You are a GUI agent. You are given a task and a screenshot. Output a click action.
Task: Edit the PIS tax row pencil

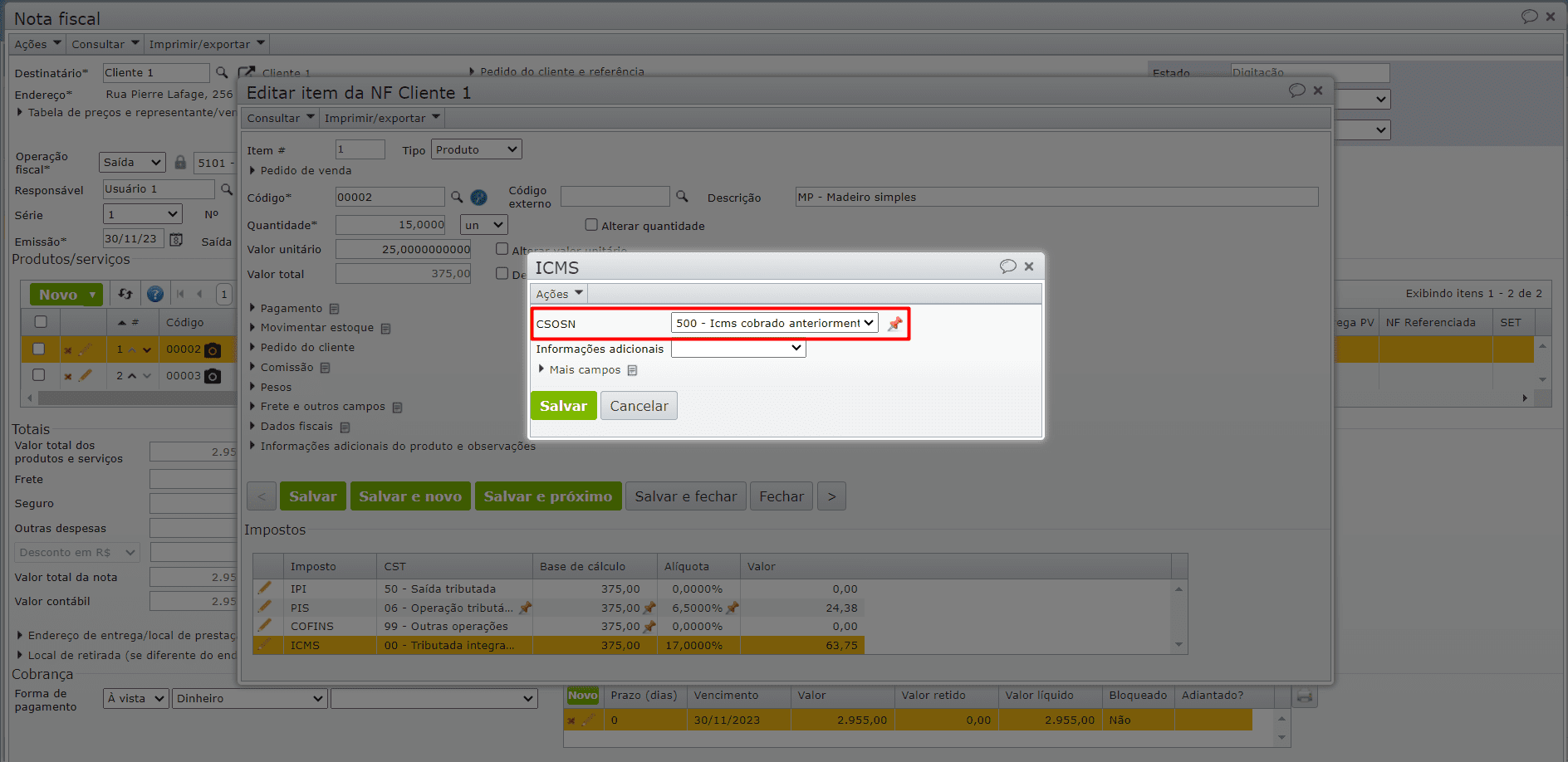pos(265,607)
